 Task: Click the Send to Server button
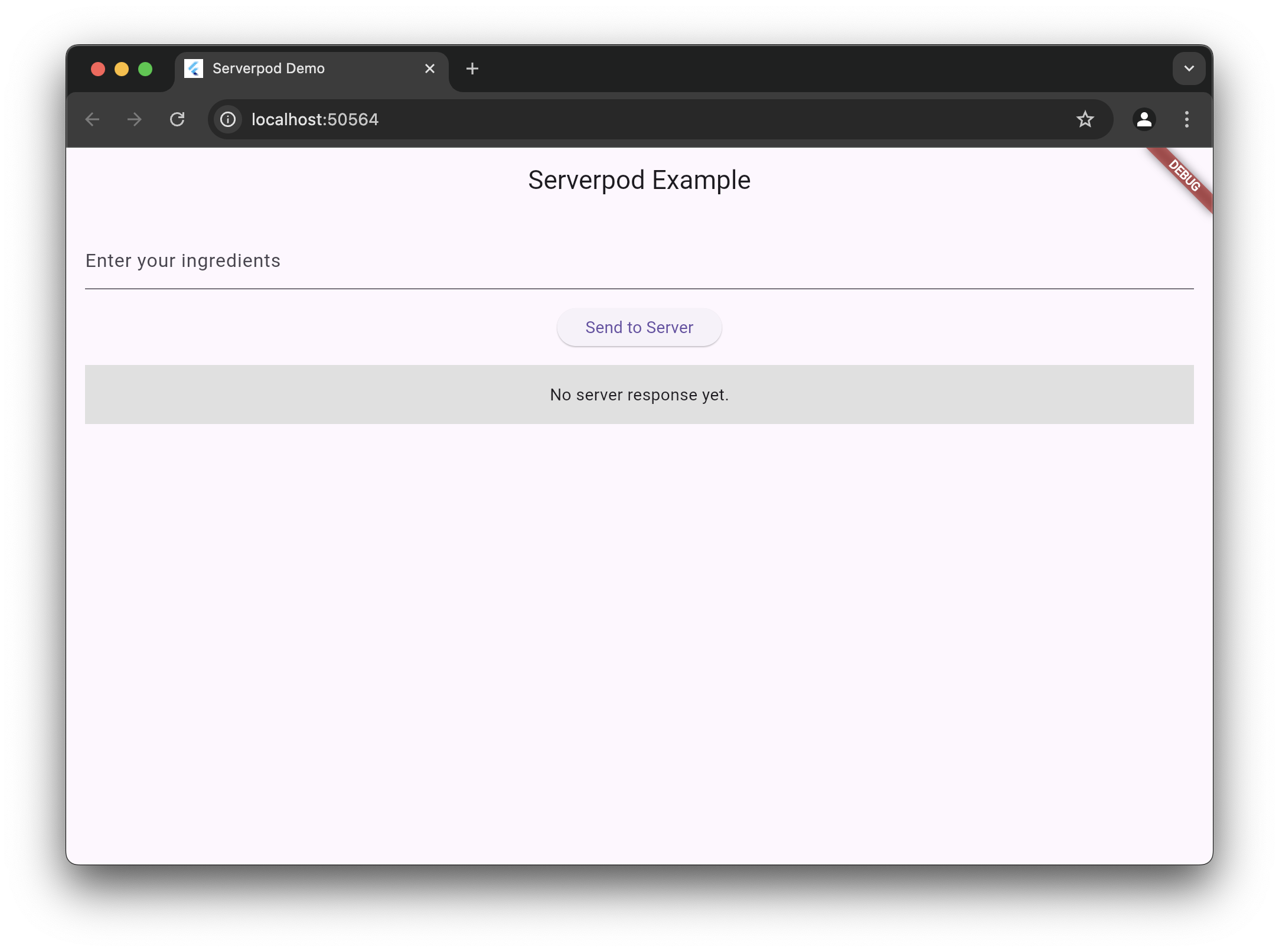click(639, 327)
